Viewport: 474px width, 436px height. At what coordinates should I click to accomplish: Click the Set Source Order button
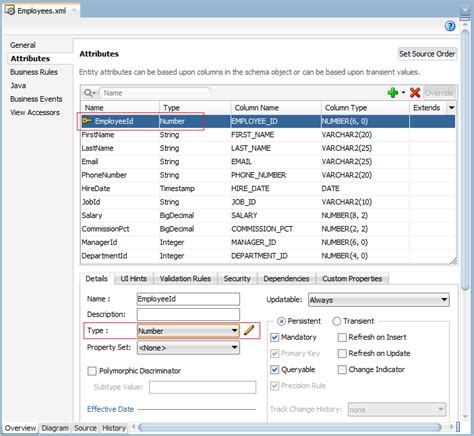pos(427,54)
